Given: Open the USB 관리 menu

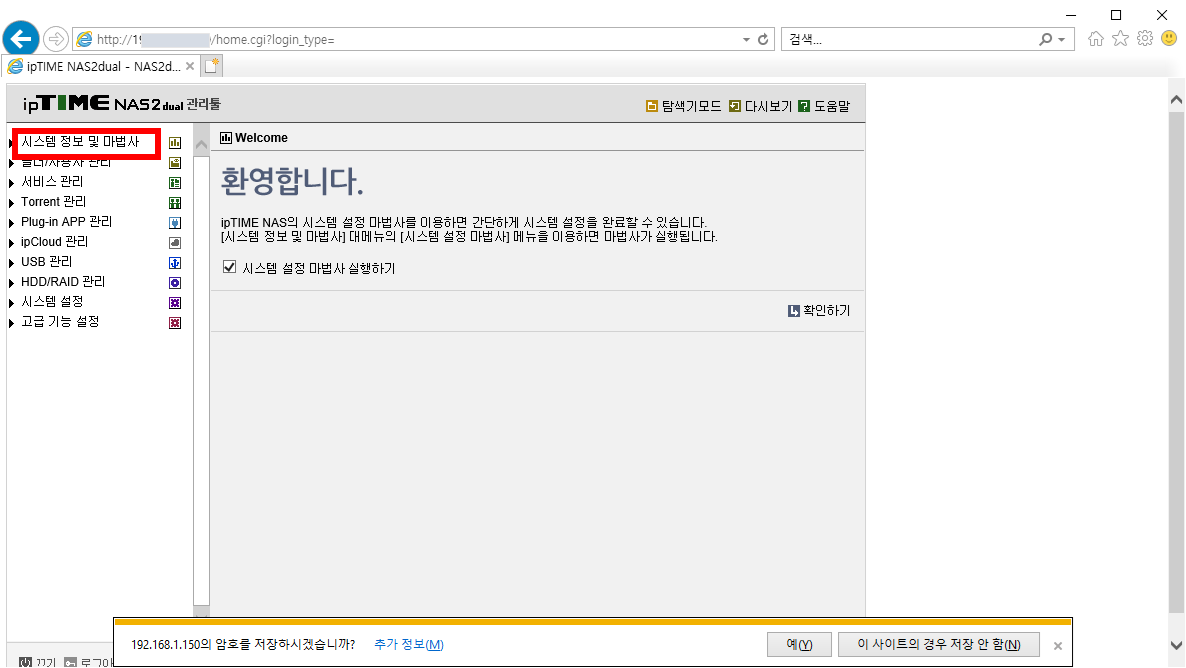Looking at the screenshot, I should point(47,262).
